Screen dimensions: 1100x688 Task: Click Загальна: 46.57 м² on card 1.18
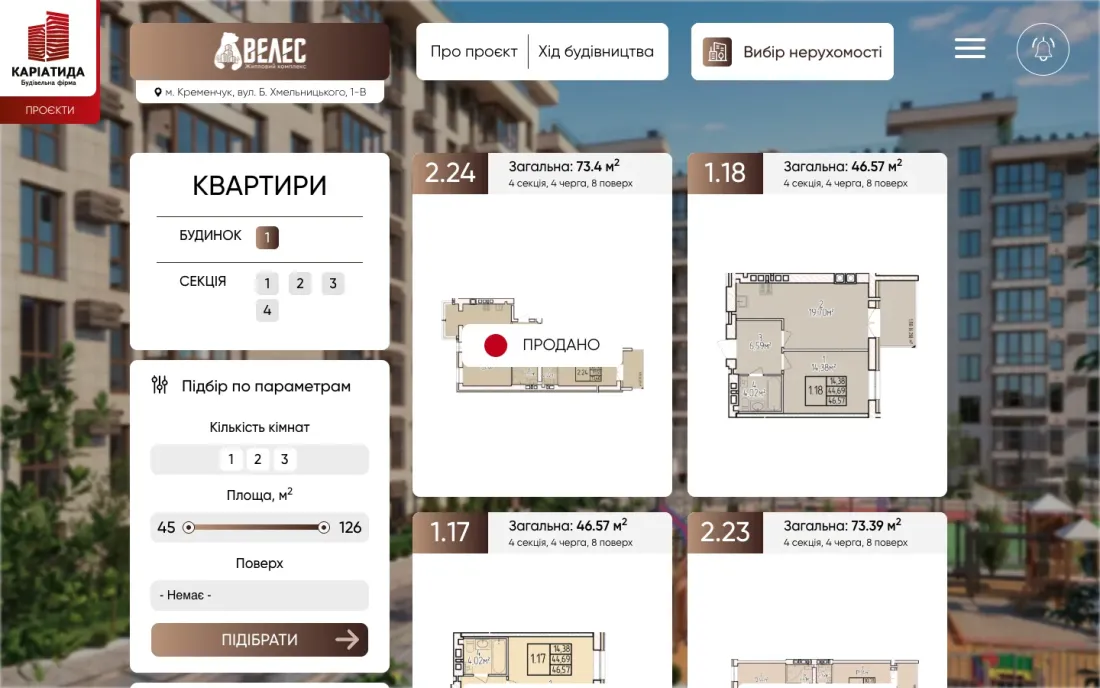click(x=843, y=166)
